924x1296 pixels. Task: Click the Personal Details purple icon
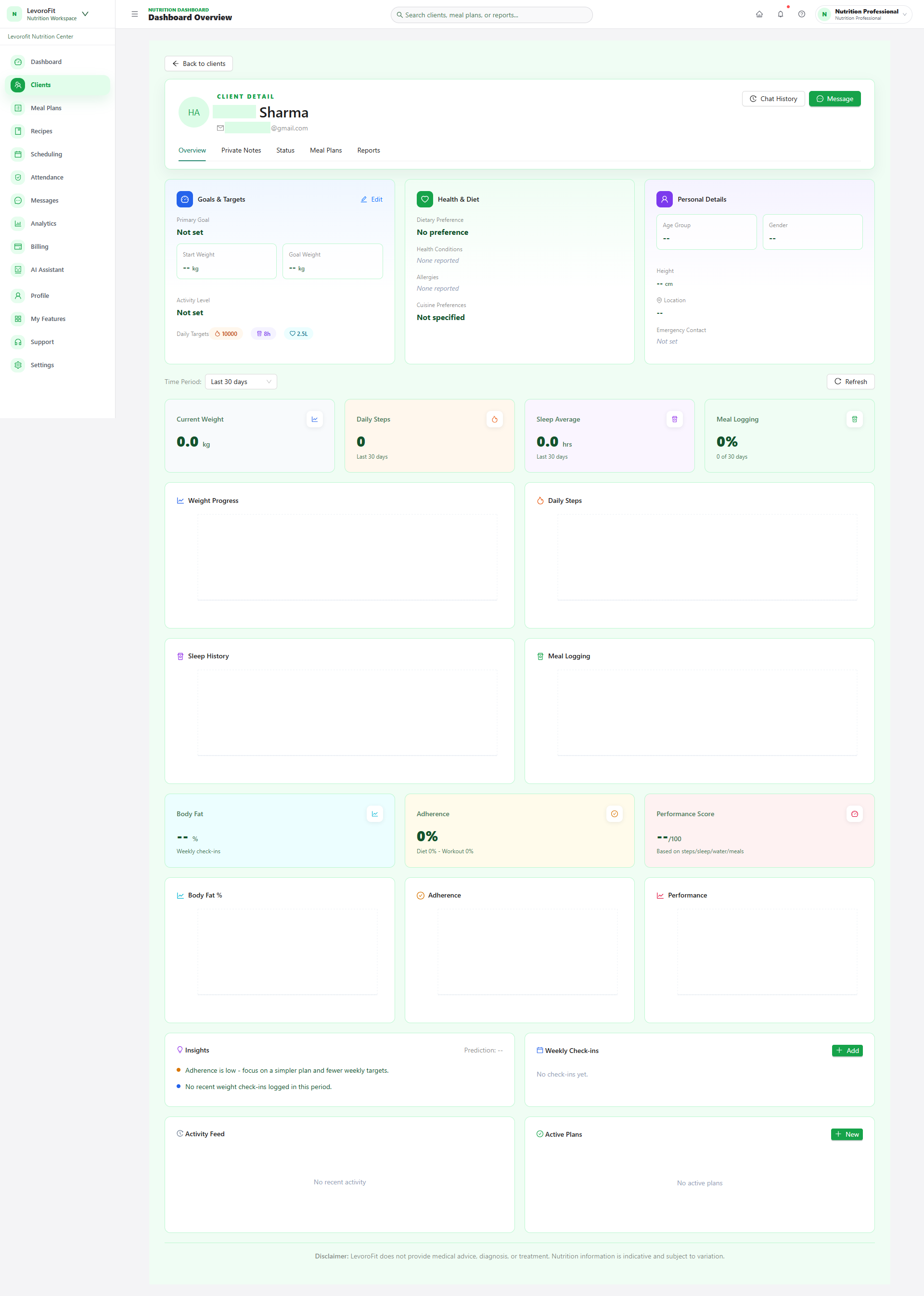tap(665, 199)
